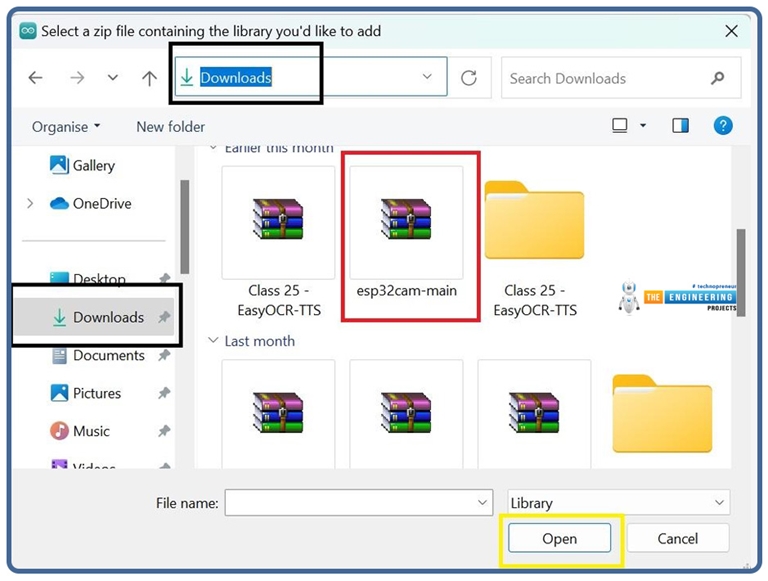Click the Back navigation arrow
Viewport: 768px width, 581px height.
tap(36, 78)
